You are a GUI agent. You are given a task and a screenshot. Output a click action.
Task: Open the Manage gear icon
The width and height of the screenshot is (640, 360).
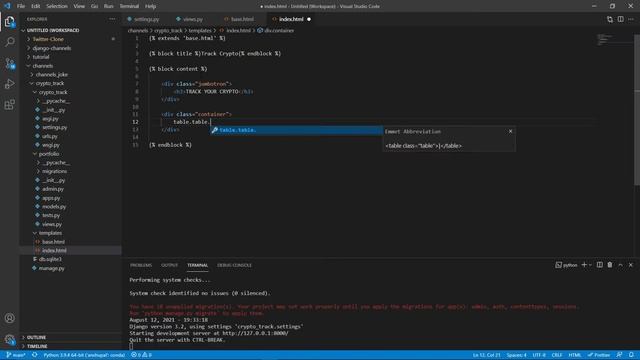tap(9, 339)
